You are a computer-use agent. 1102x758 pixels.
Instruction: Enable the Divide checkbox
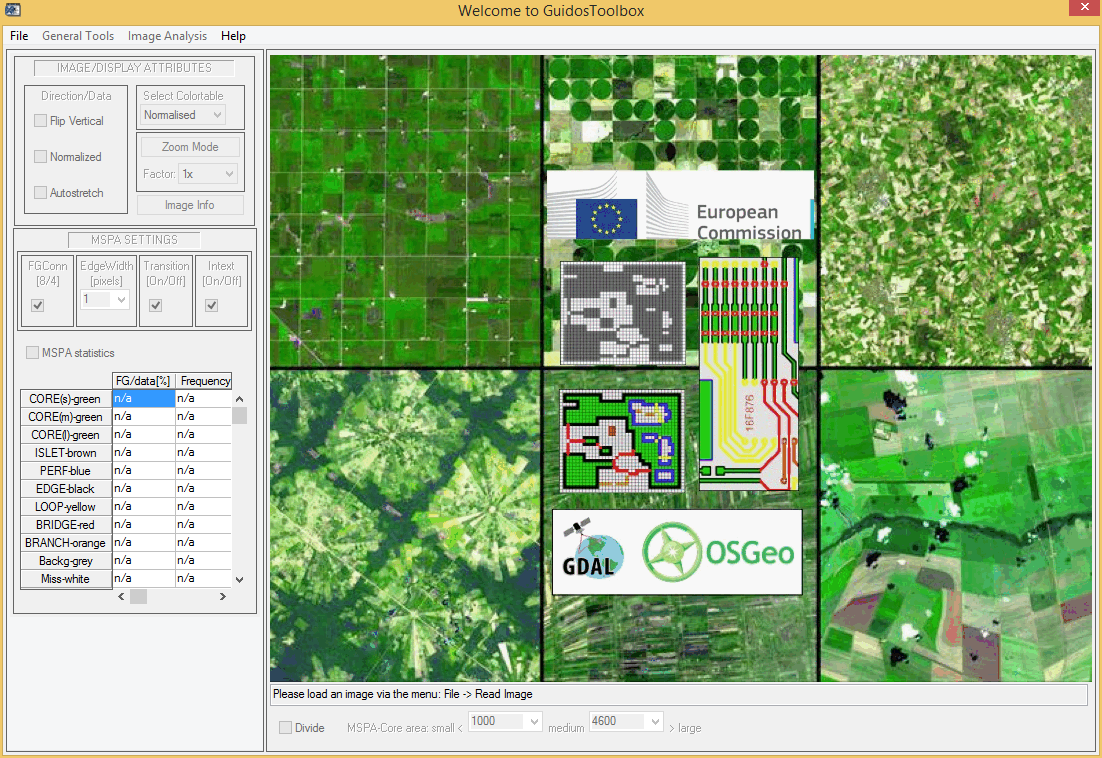pos(285,728)
